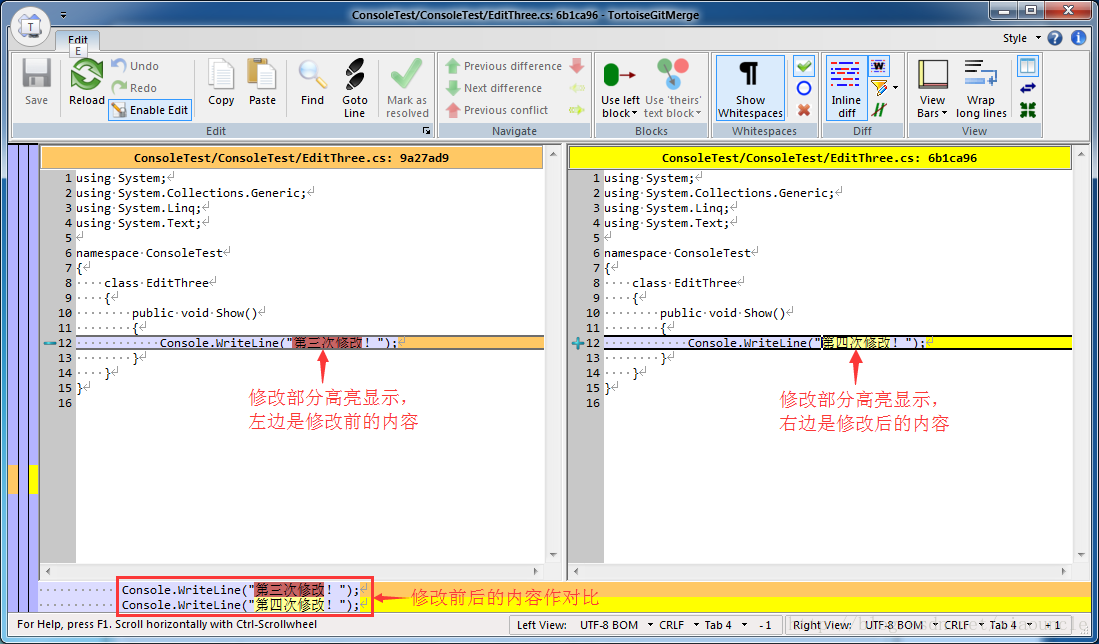Viewport: 1099px width, 644px height.
Task: Click left pane vertical scrollbar up arrow
Action: coord(554,153)
